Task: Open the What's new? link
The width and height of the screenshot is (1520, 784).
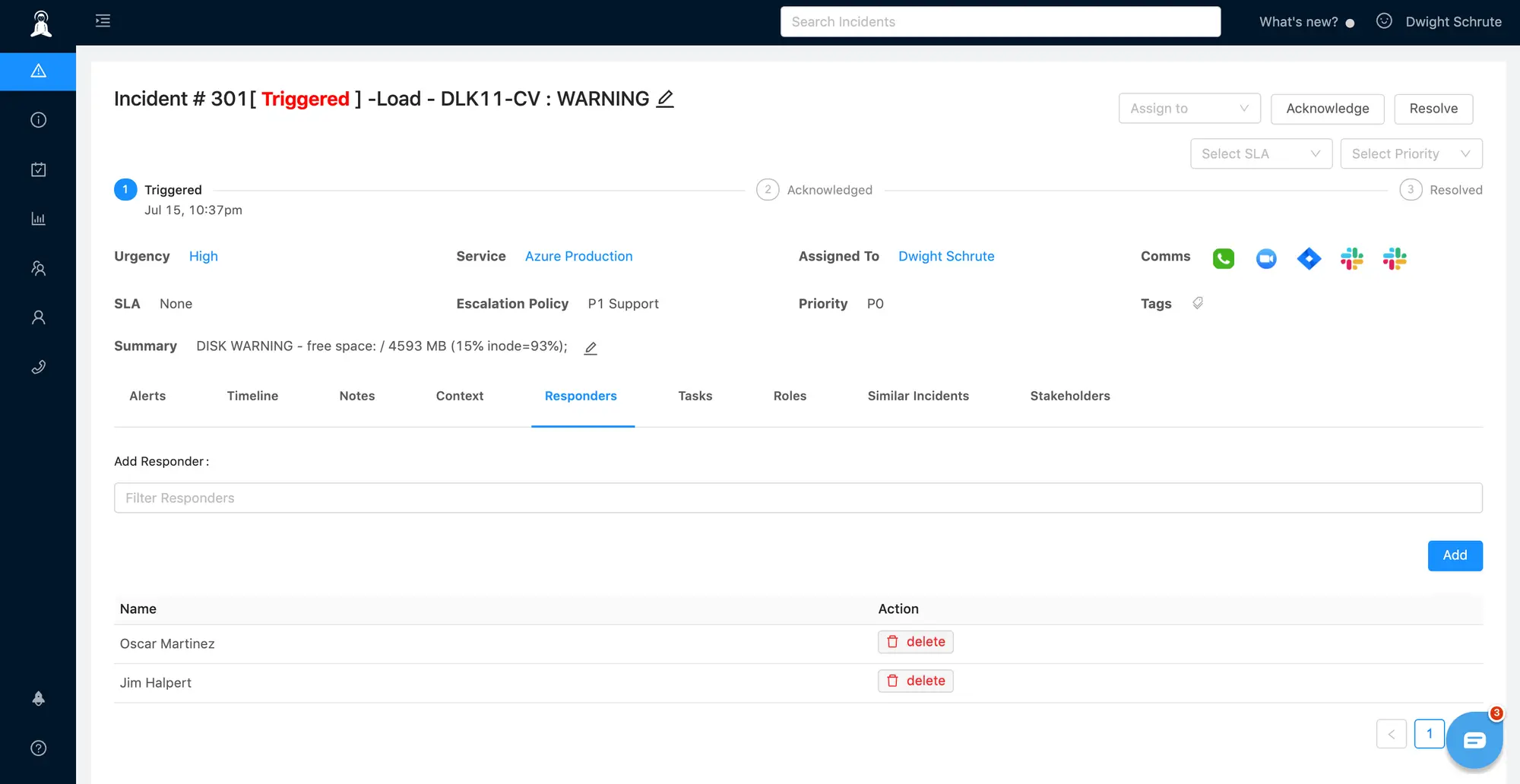Action: [x=1298, y=22]
